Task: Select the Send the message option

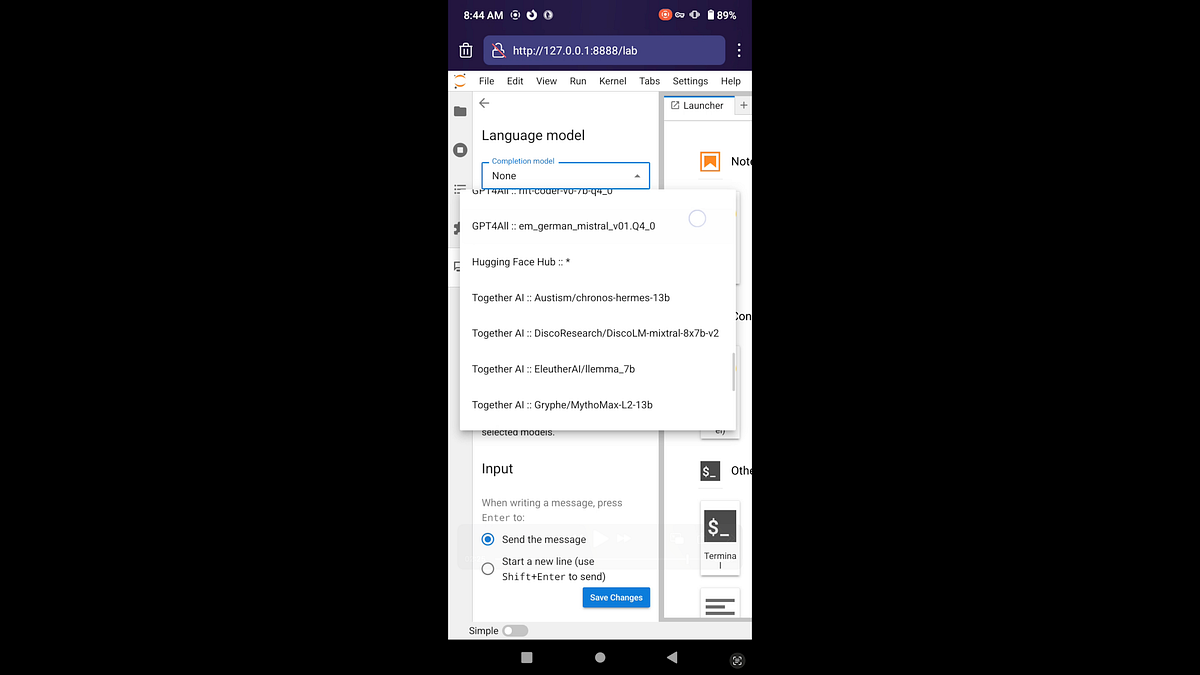Action: tap(487, 539)
